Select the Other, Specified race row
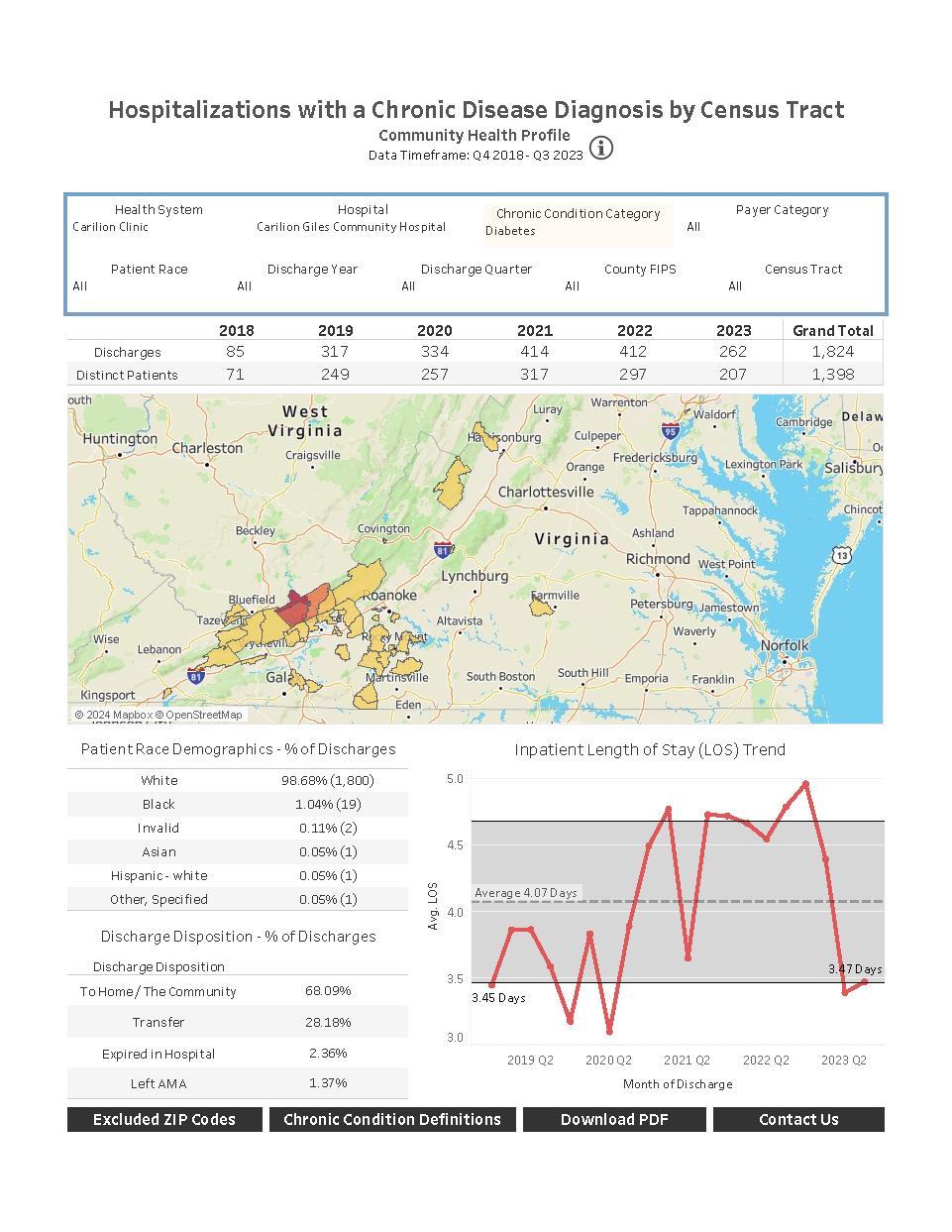The image size is (952, 1232). tap(238, 899)
